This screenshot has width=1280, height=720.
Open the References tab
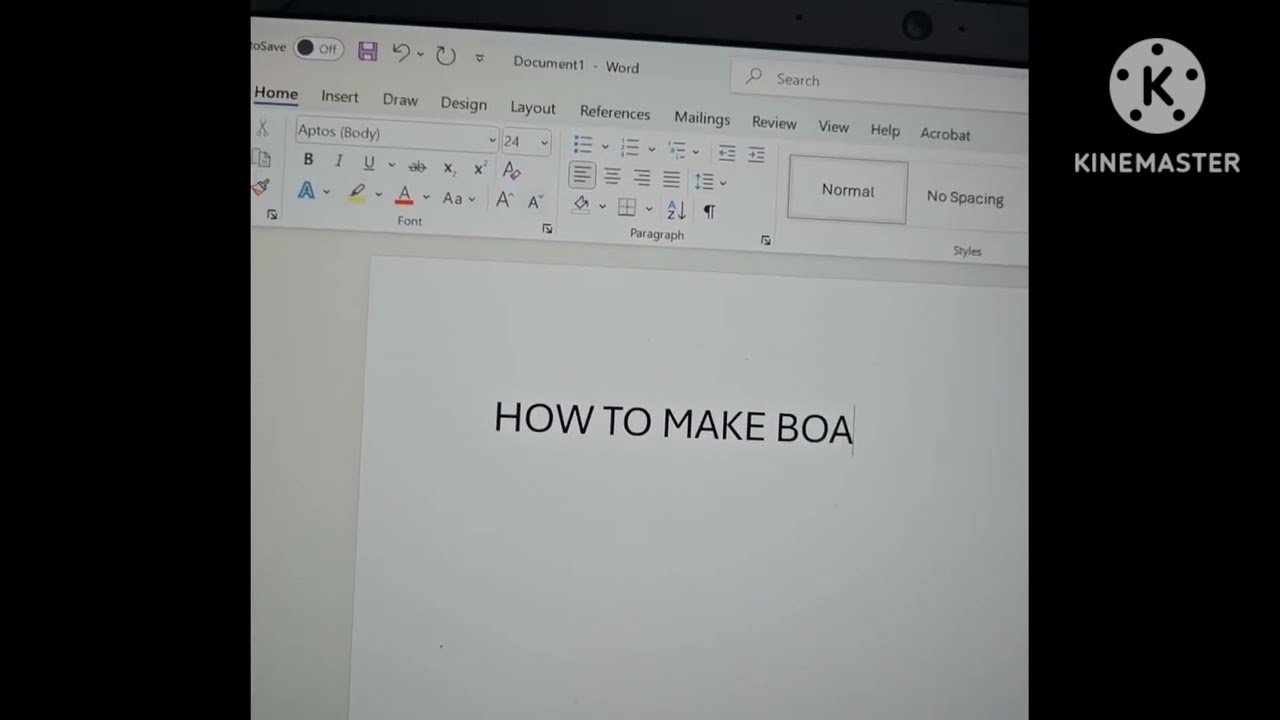pos(615,113)
